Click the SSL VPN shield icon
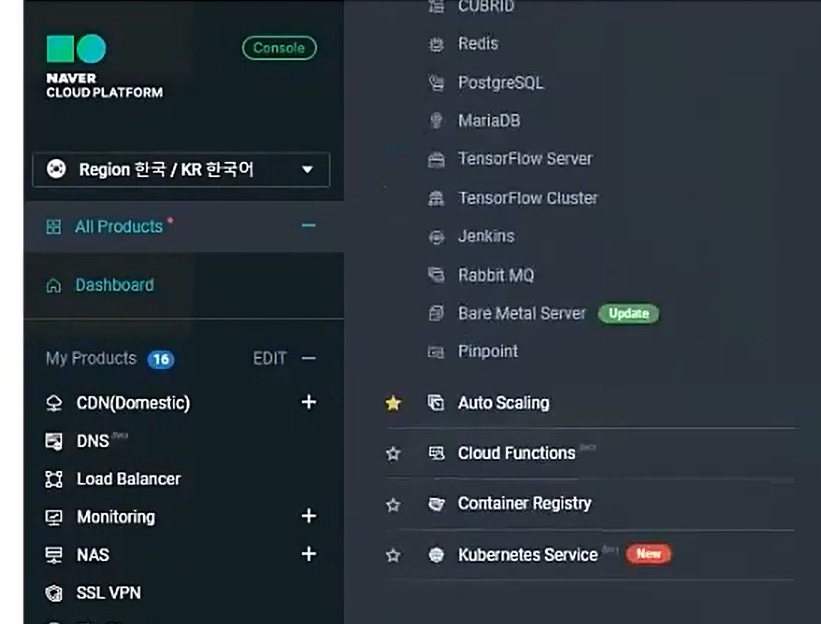This screenshot has height=624, width=821. [54, 593]
